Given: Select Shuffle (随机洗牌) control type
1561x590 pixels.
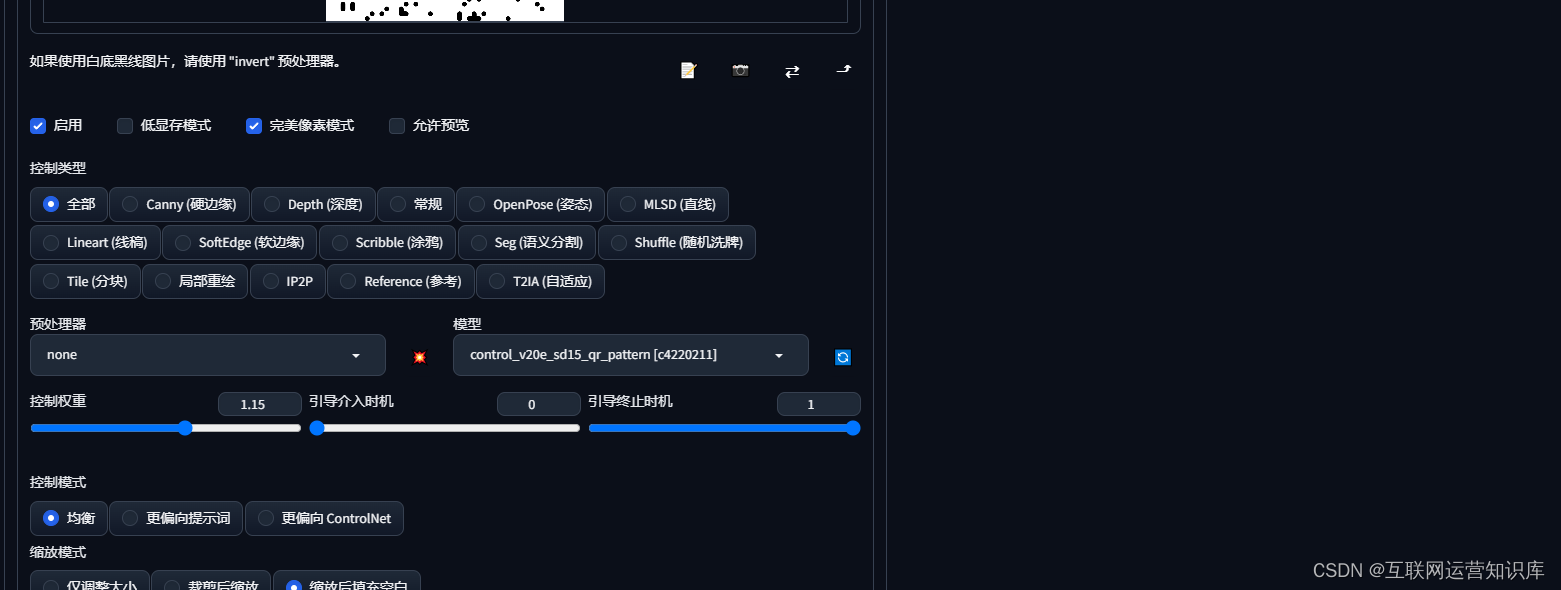Looking at the screenshot, I should pos(676,243).
